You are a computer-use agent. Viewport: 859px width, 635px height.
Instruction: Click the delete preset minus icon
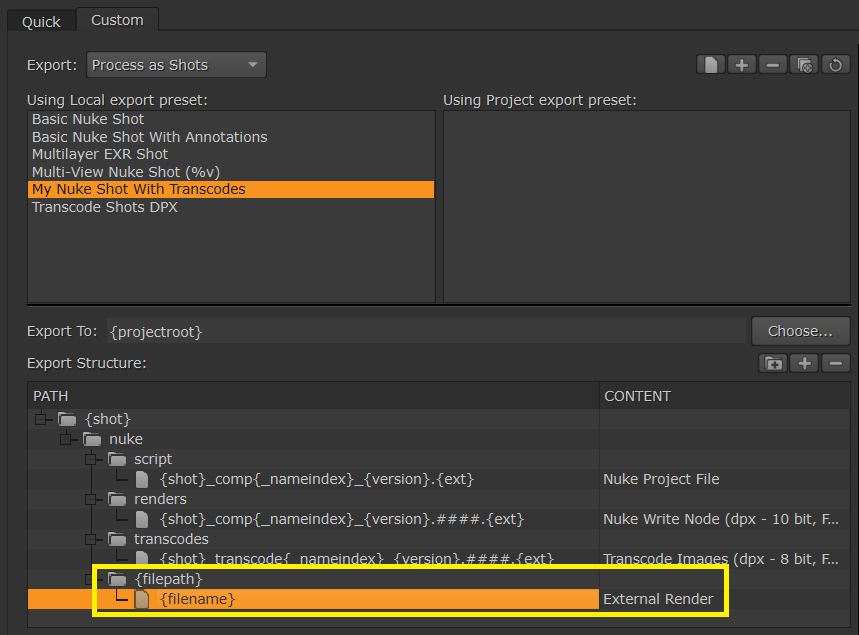click(772, 63)
